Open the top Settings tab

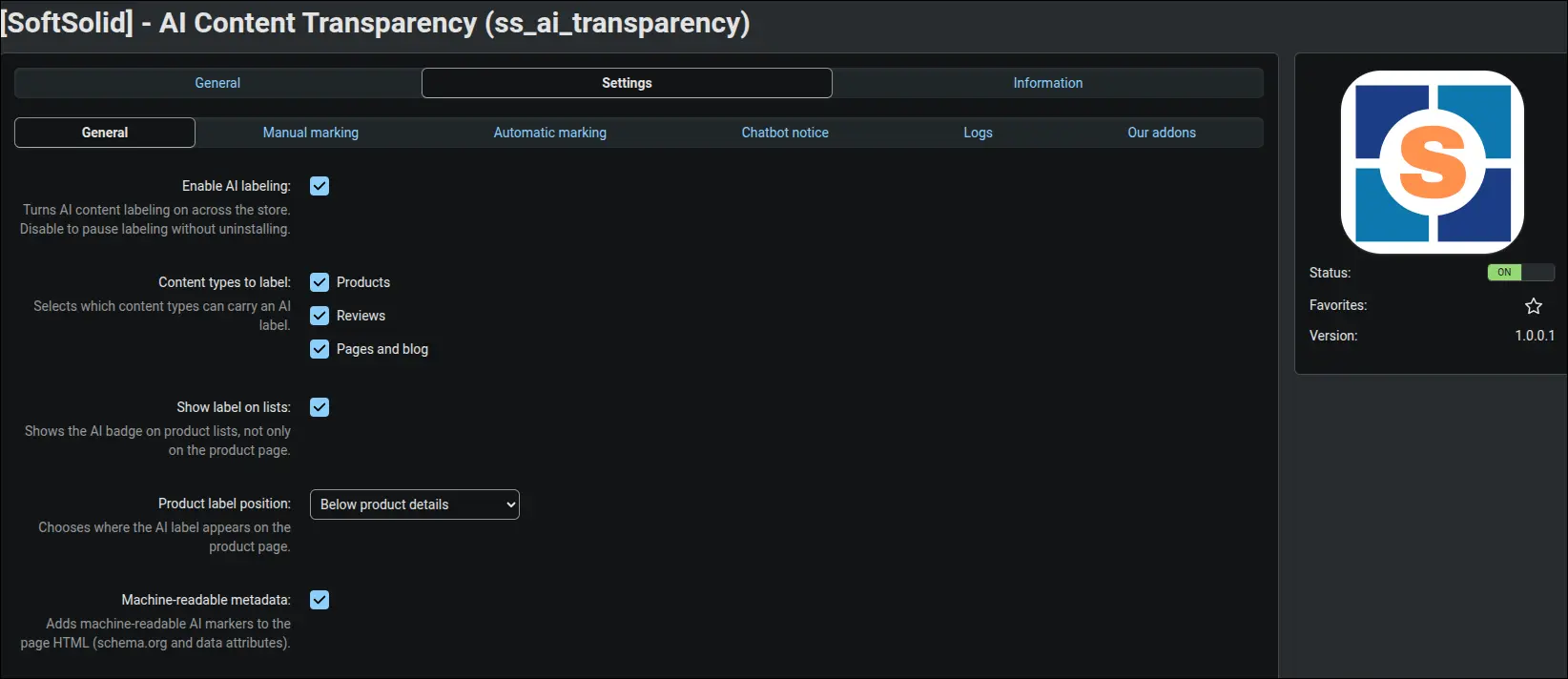click(627, 83)
